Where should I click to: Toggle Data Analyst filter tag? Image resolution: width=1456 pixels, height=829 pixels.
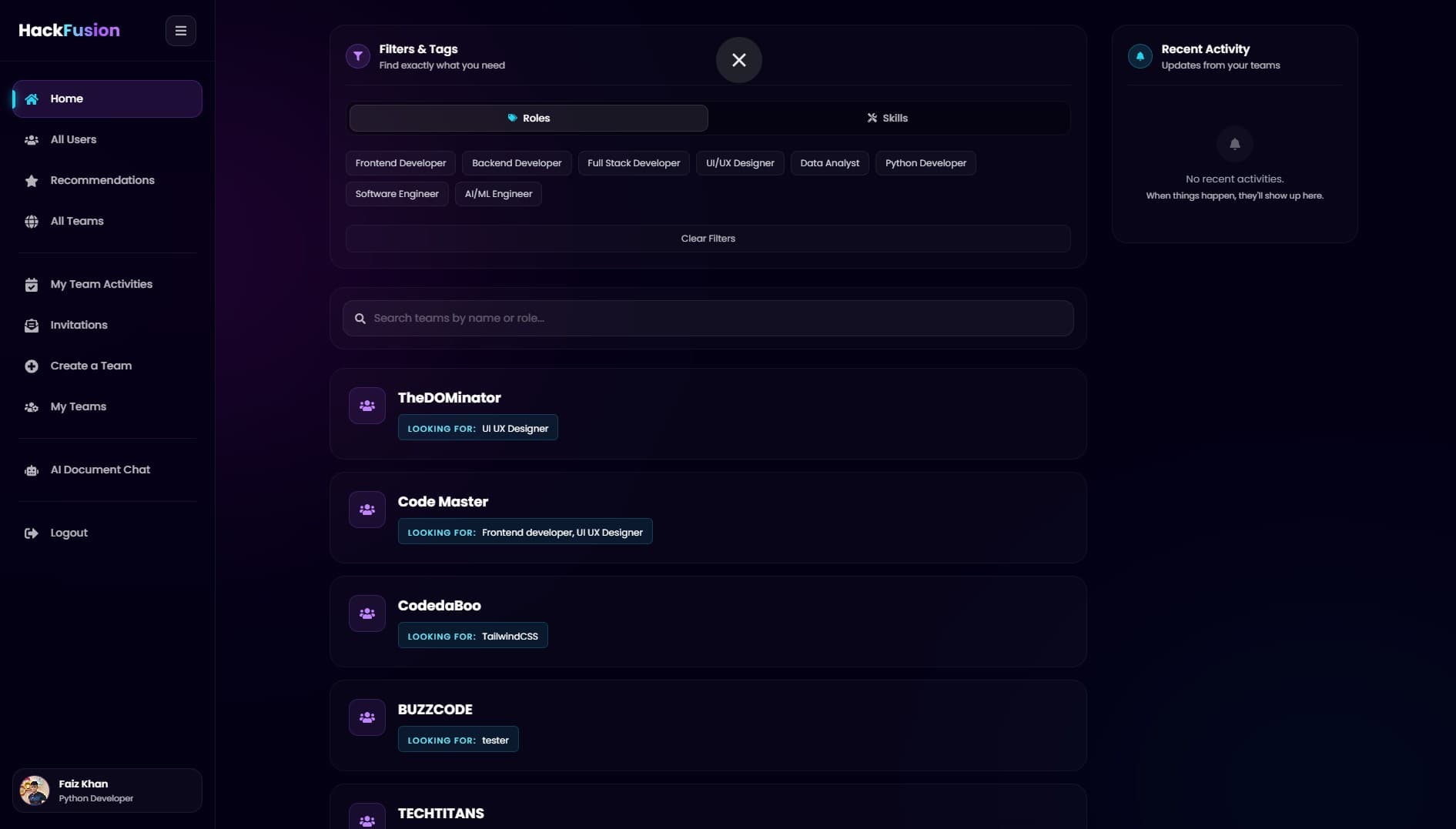point(829,163)
